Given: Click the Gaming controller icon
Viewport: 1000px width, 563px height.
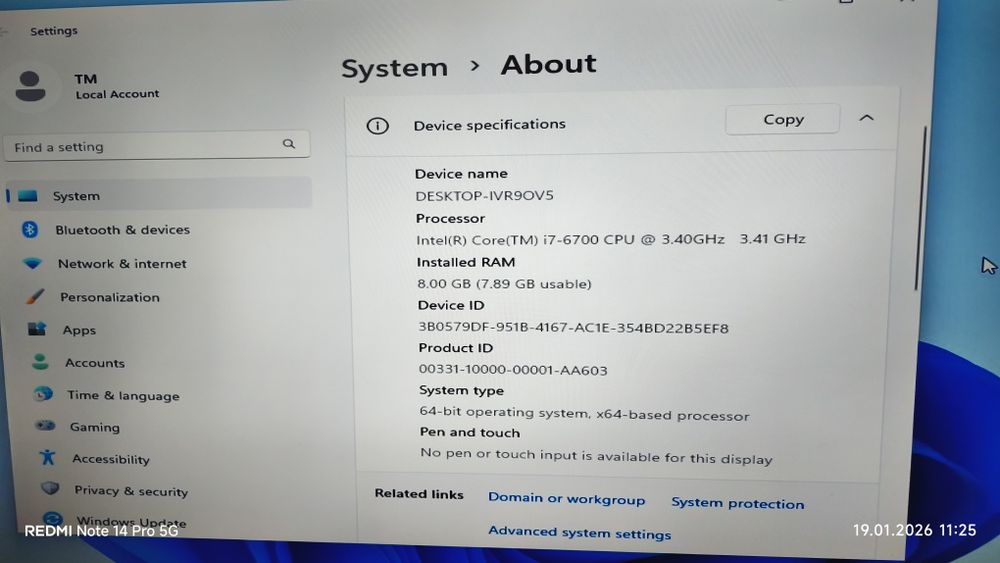Looking at the screenshot, I should 45,425.
